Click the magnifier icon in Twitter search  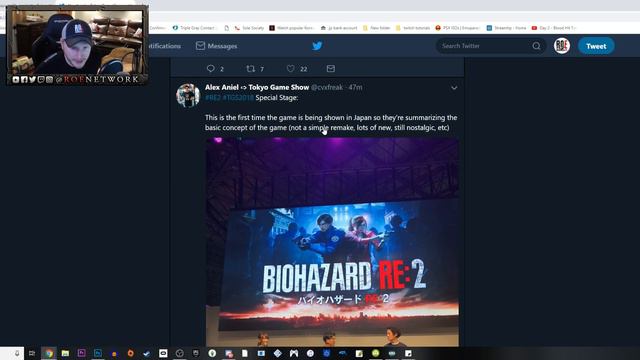point(536,46)
